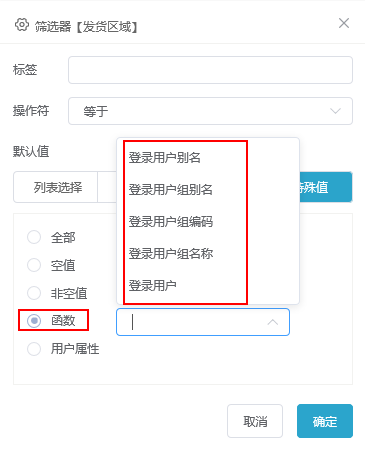
Task: Select the 空值 radio button
Action: point(34,265)
